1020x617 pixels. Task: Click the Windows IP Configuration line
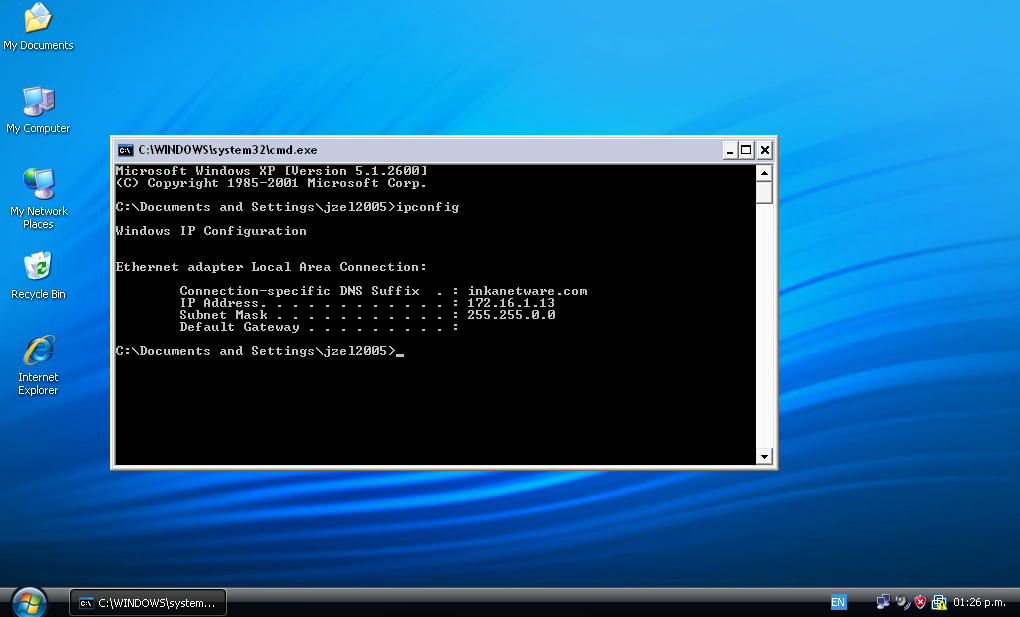tap(211, 231)
